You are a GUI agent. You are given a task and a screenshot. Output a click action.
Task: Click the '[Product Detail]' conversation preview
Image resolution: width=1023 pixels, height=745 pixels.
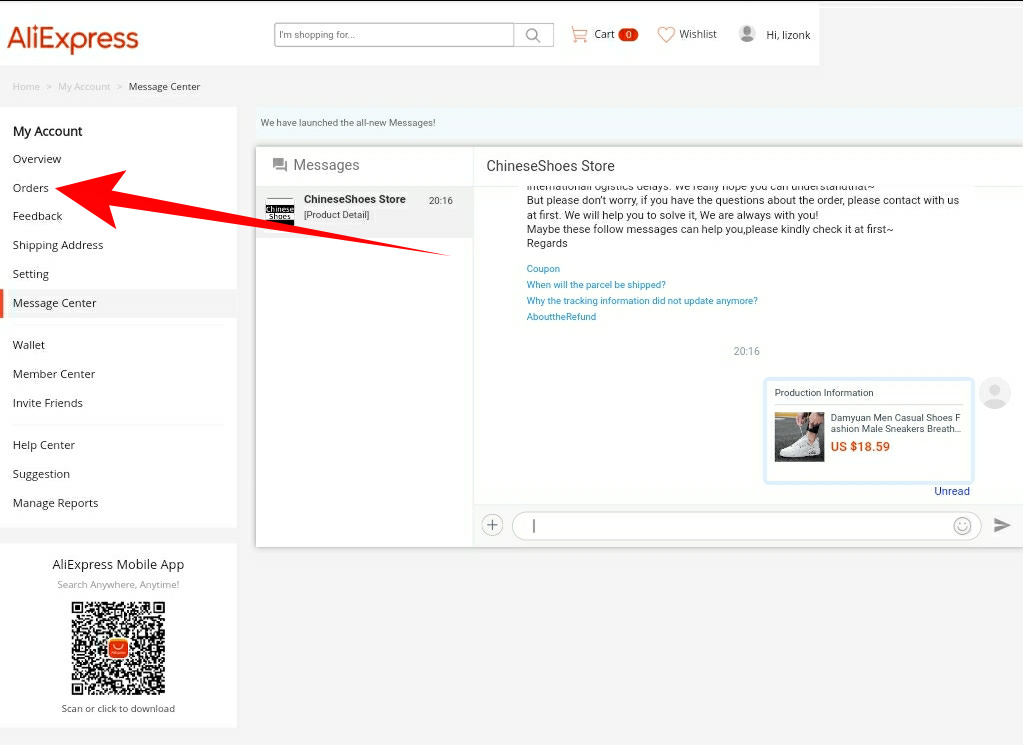click(337, 215)
